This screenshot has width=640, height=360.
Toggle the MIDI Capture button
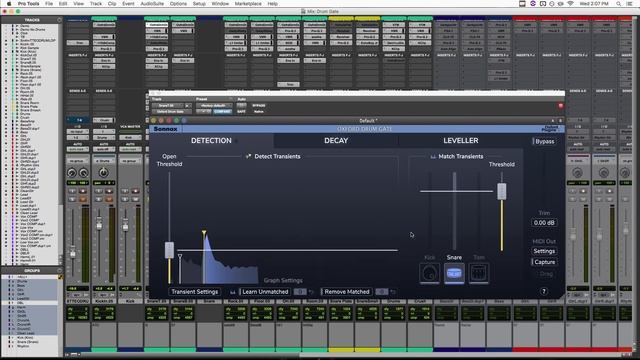coord(544,262)
